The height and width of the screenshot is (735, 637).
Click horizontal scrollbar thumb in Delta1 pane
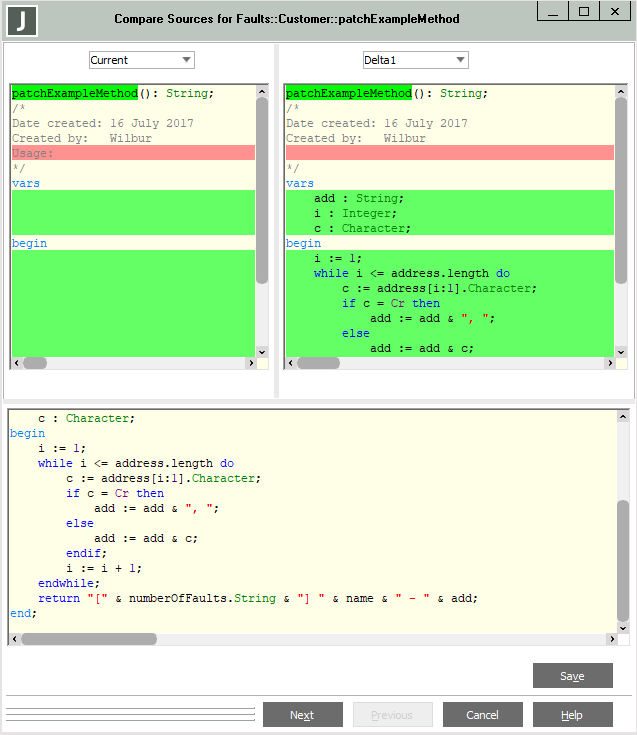[x=318, y=364]
